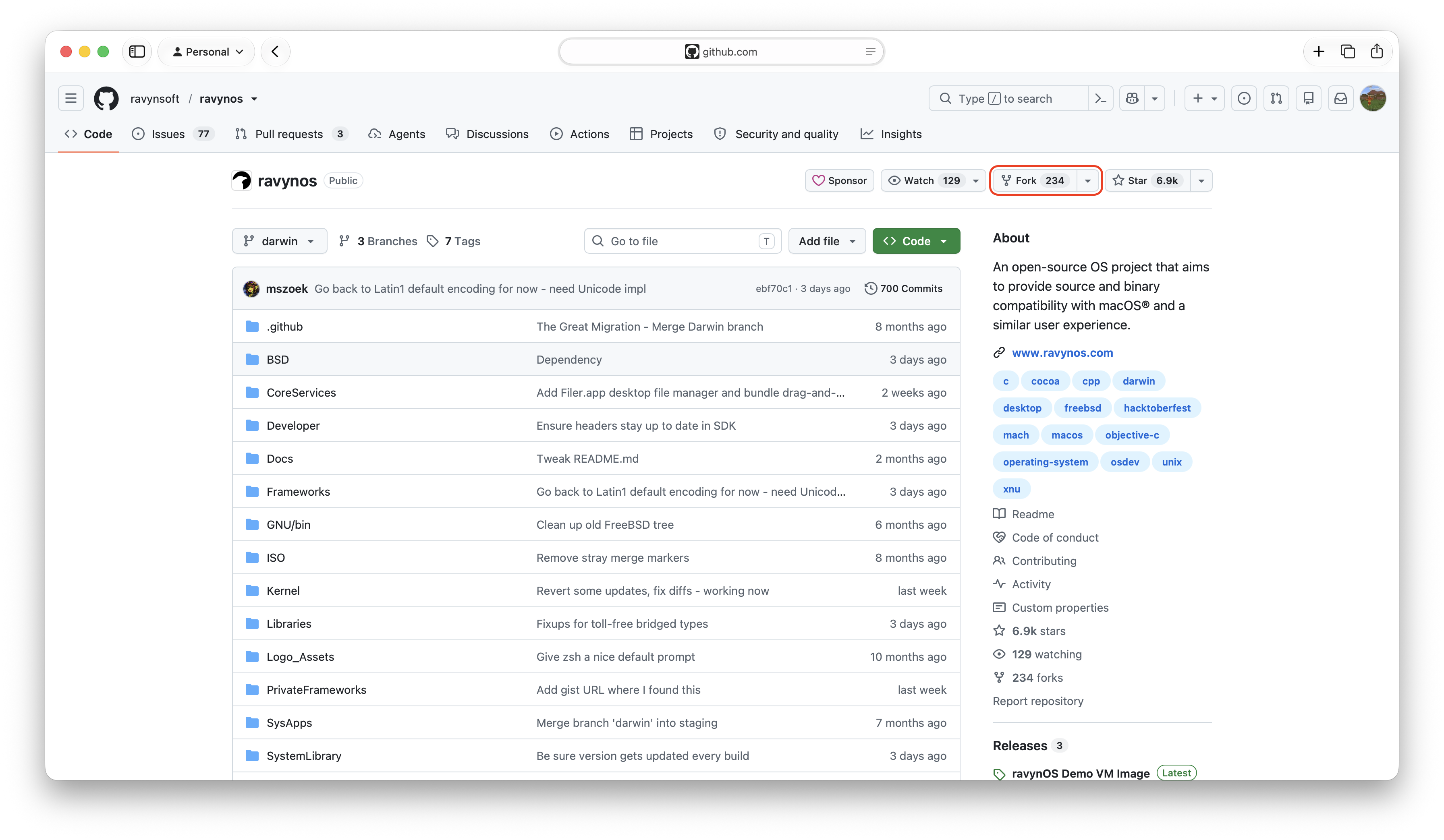View the 3 Branches link
The image size is (1444, 840).
[378, 241]
